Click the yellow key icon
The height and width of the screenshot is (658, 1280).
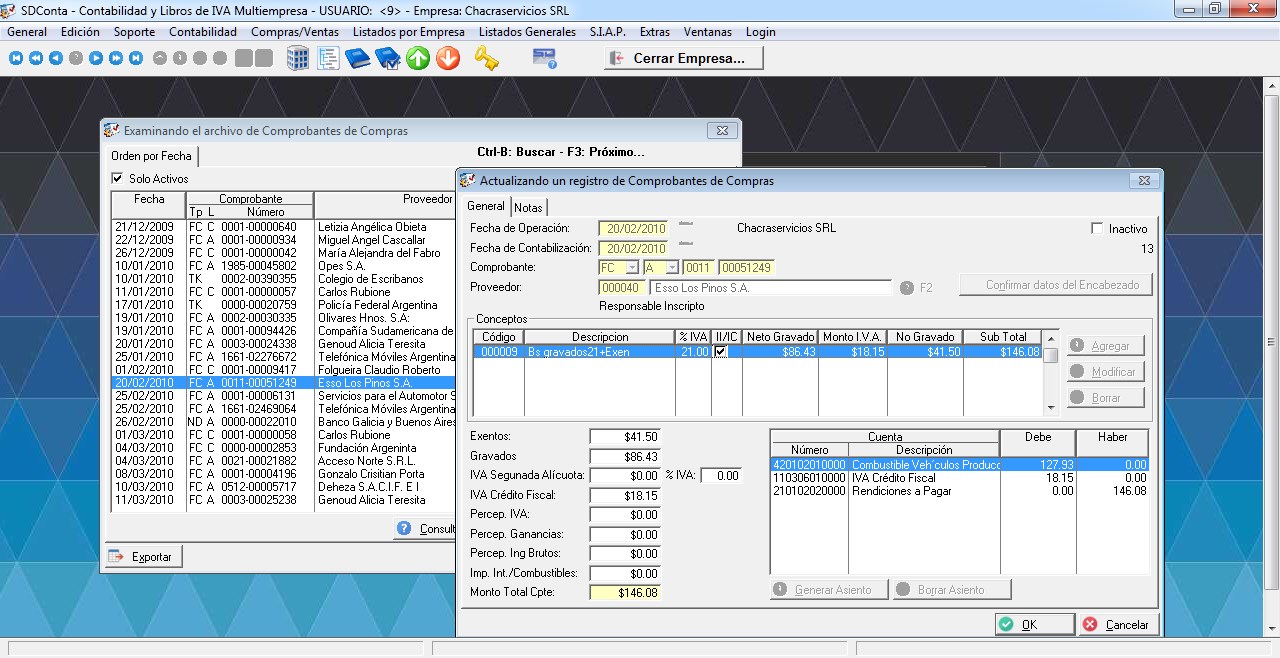point(487,59)
